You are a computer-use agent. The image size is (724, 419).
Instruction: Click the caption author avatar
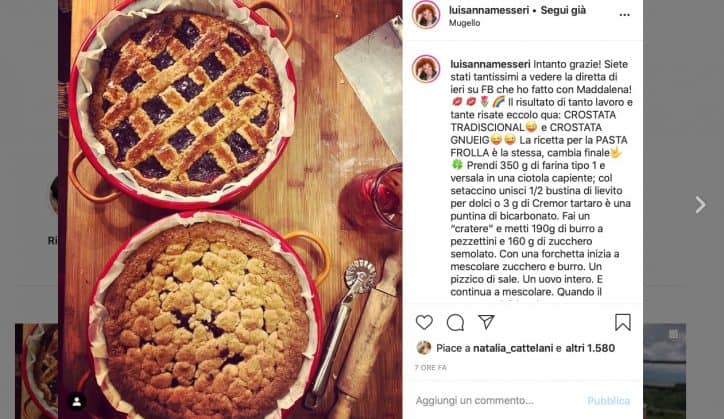pyautogui.click(x=426, y=69)
